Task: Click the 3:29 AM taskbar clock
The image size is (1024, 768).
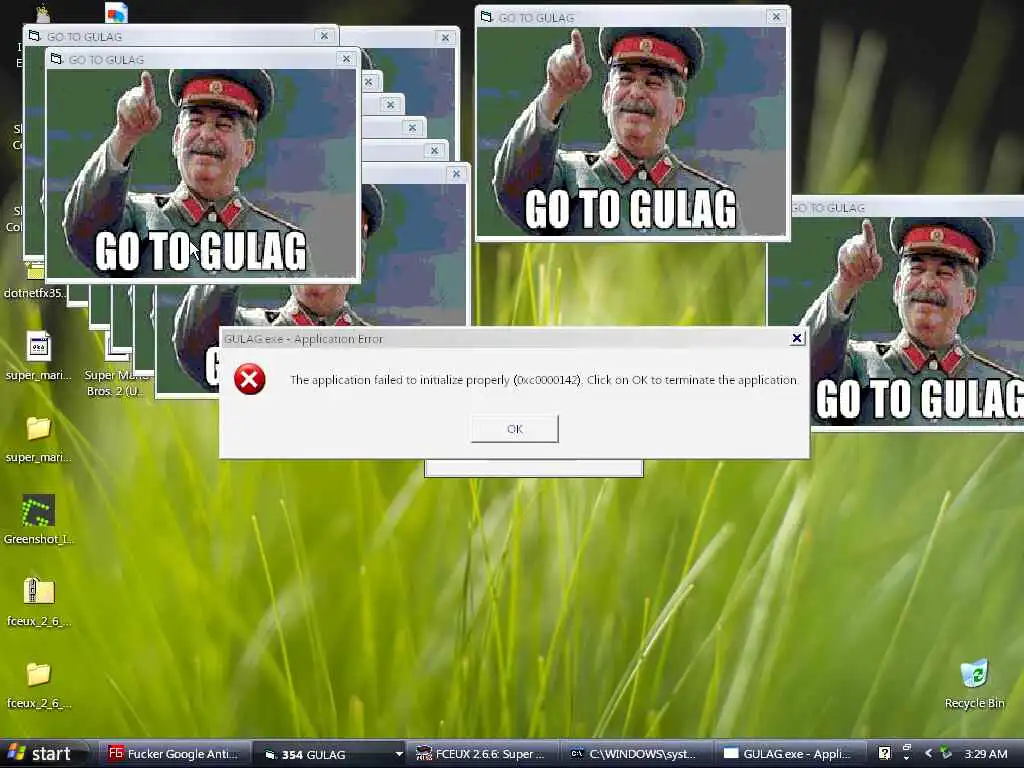Action: 985,754
